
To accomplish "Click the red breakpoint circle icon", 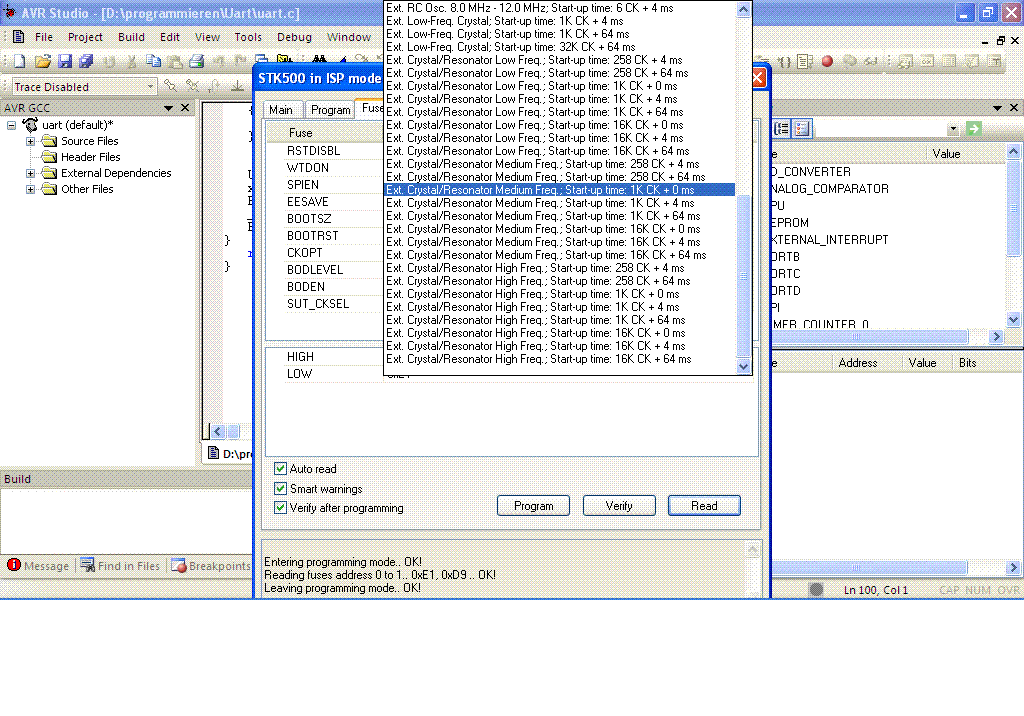I will pos(827,61).
